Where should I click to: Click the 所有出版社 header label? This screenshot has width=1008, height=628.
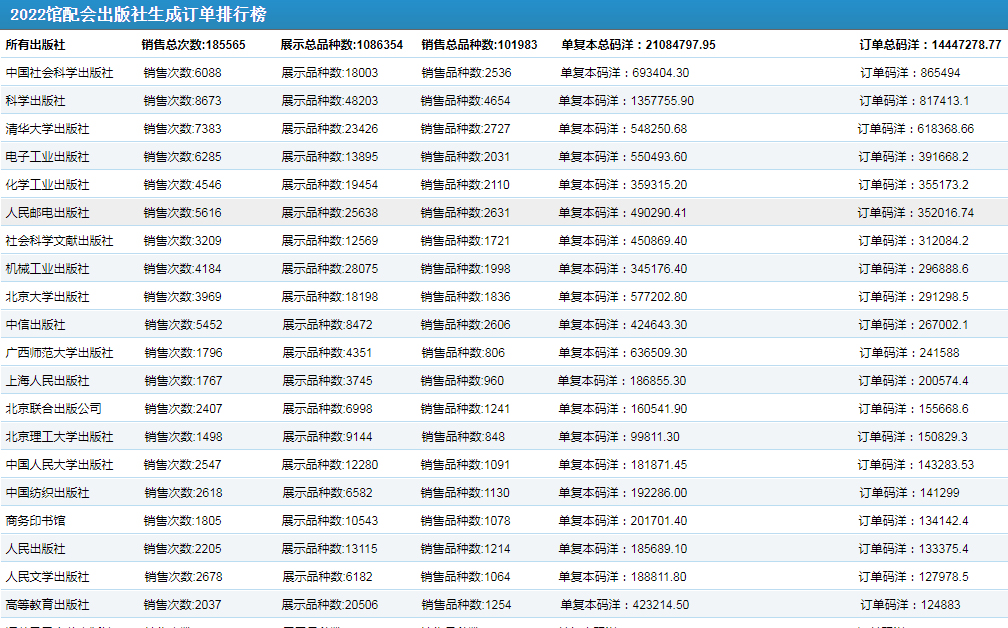pyautogui.click(x=35, y=45)
